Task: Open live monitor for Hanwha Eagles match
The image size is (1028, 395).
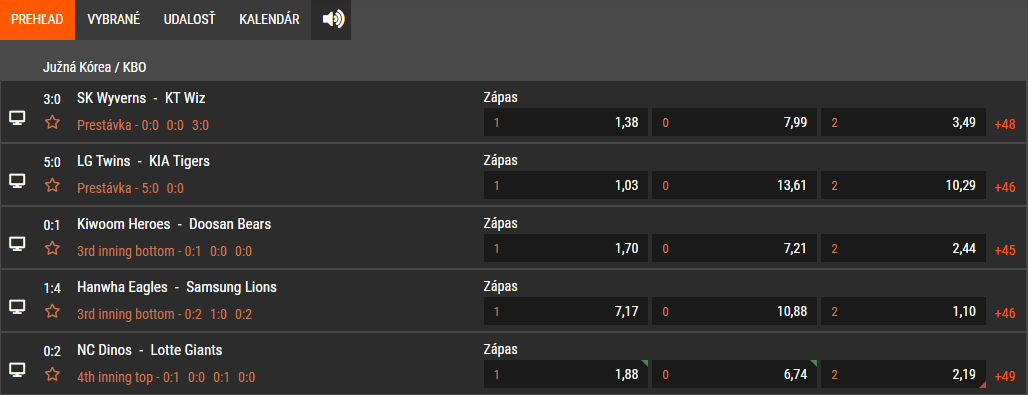Action: click(x=17, y=307)
